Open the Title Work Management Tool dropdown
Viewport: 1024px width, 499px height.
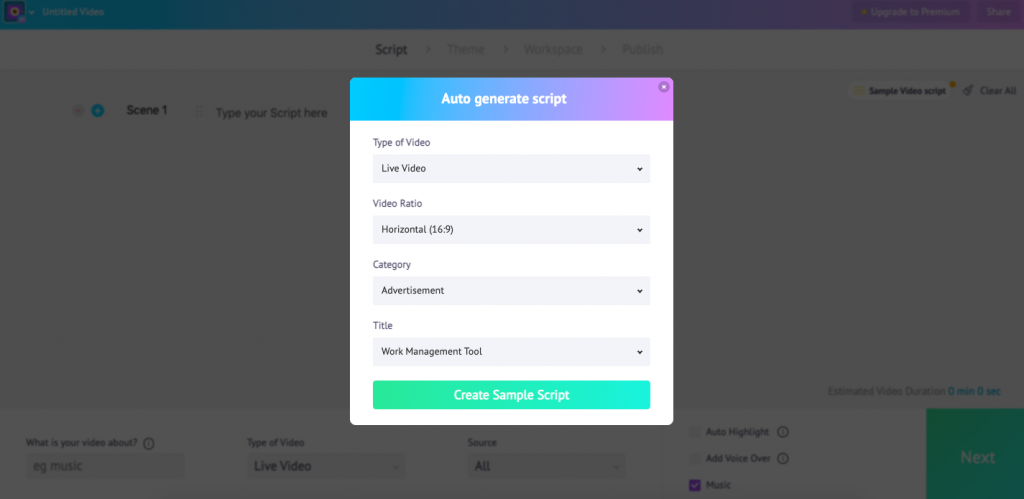click(511, 351)
